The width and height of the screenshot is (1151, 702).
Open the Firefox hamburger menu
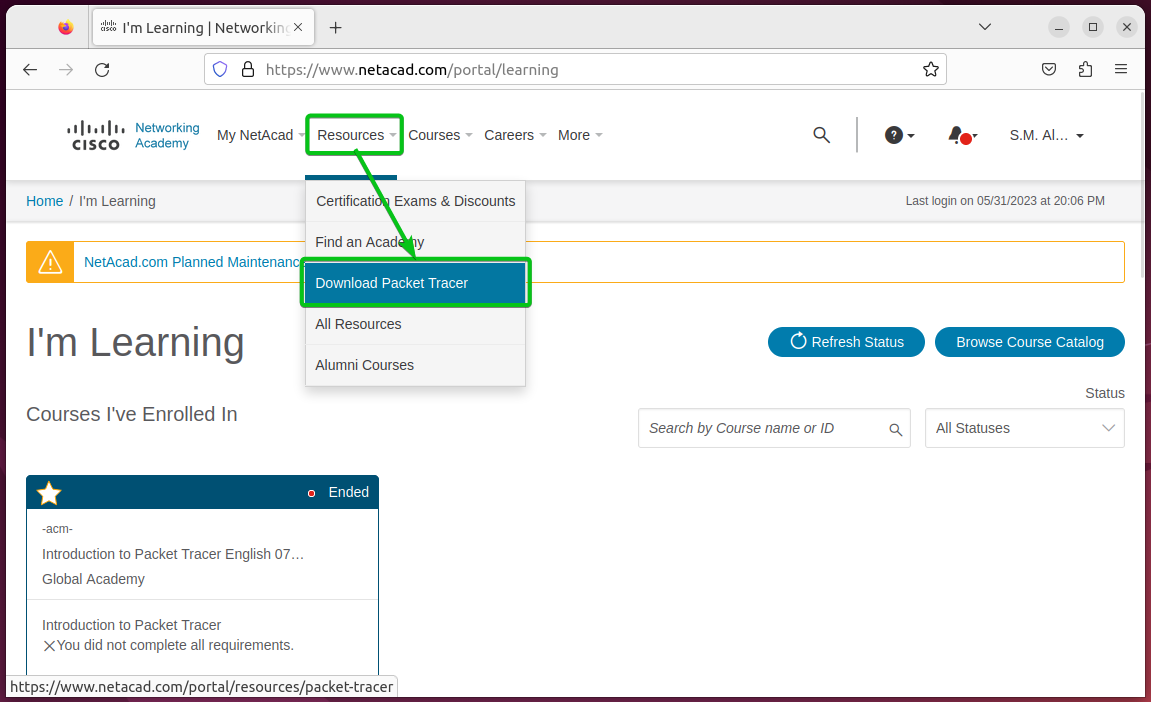pyautogui.click(x=1121, y=69)
